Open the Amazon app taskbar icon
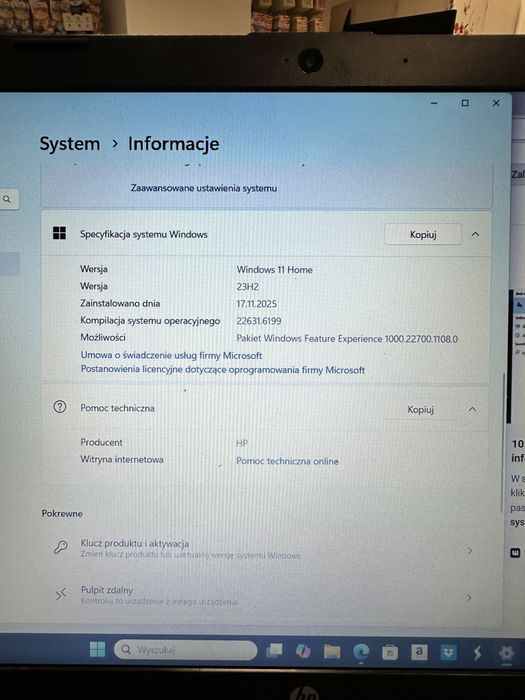 (419, 652)
